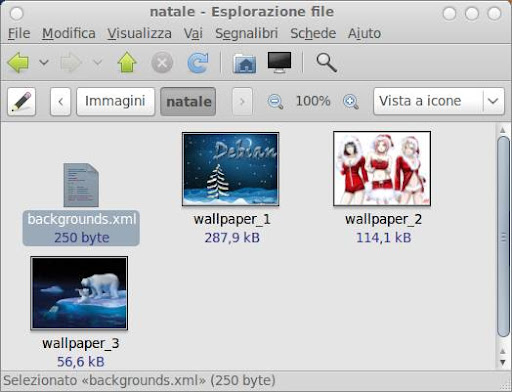Select the wallpaper_3 polar bear thumbnail

point(79,293)
